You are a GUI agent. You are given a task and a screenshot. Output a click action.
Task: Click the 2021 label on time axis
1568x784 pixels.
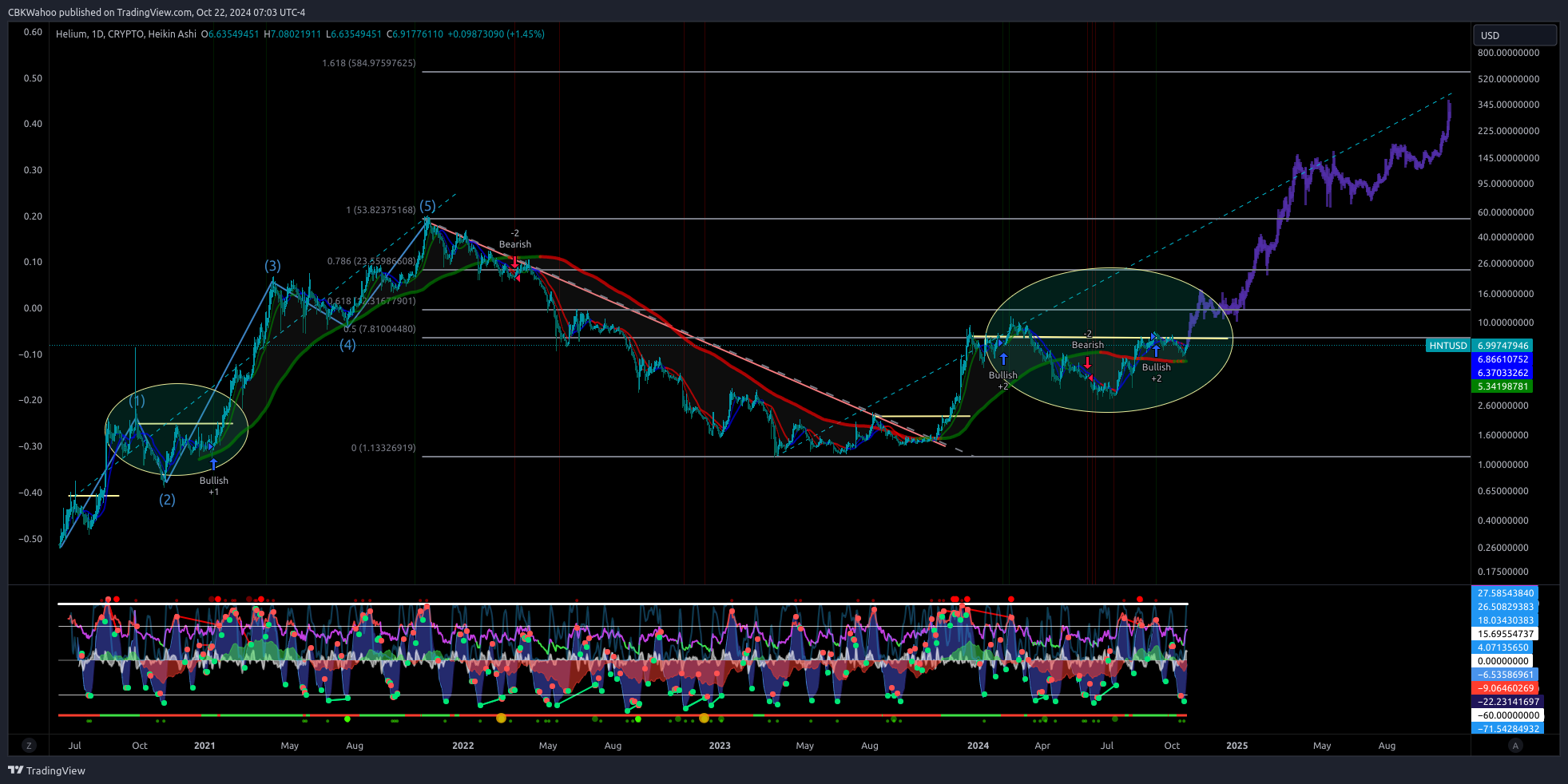[204, 746]
